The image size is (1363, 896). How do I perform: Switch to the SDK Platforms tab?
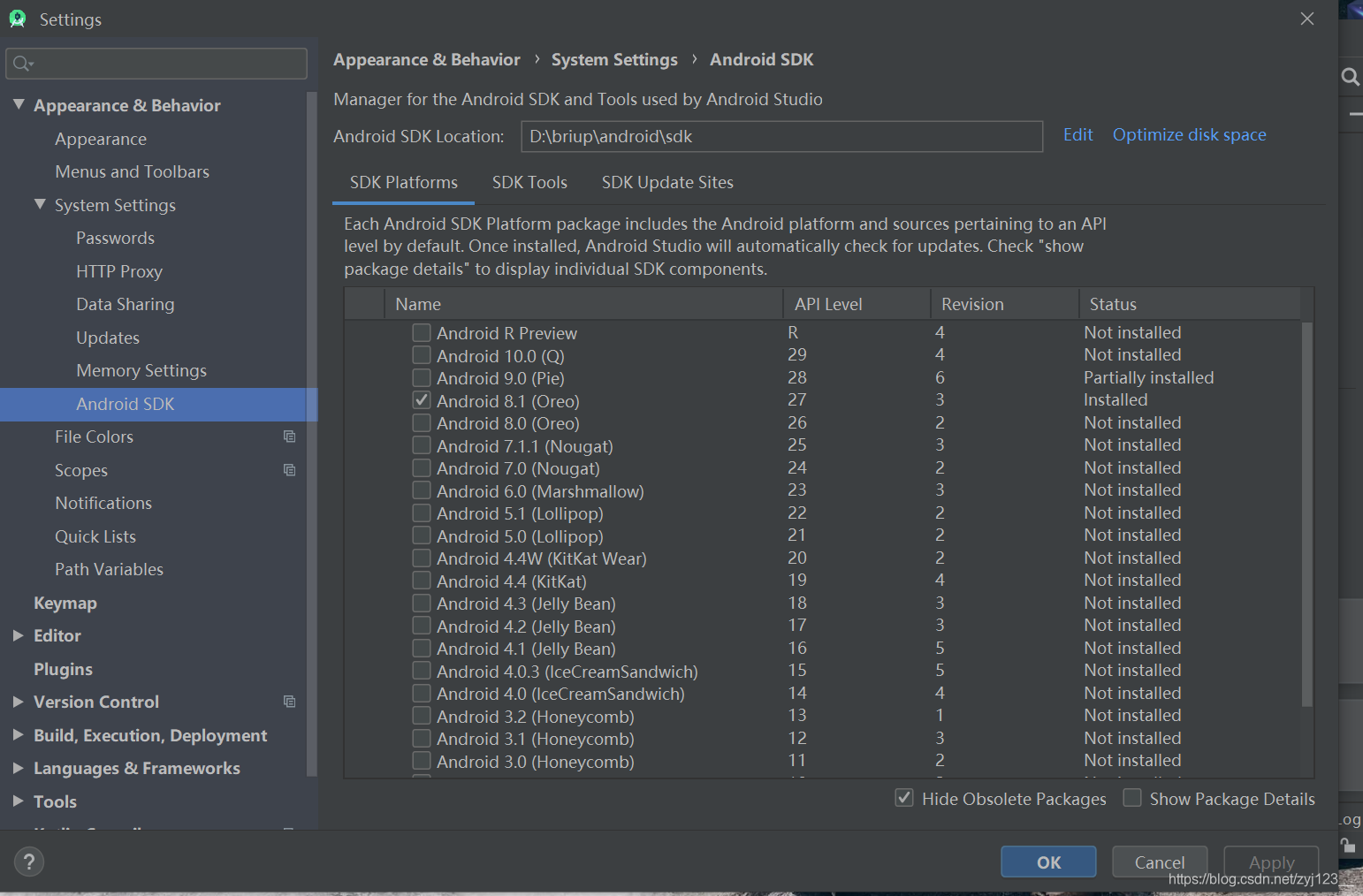[404, 183]
